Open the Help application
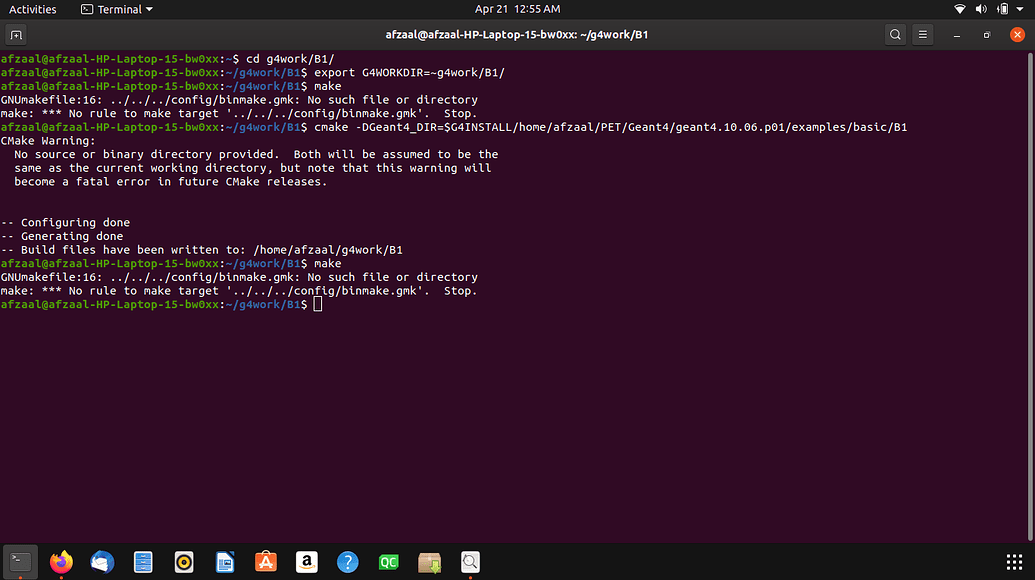1035x580 pixels. pos(348,562)
